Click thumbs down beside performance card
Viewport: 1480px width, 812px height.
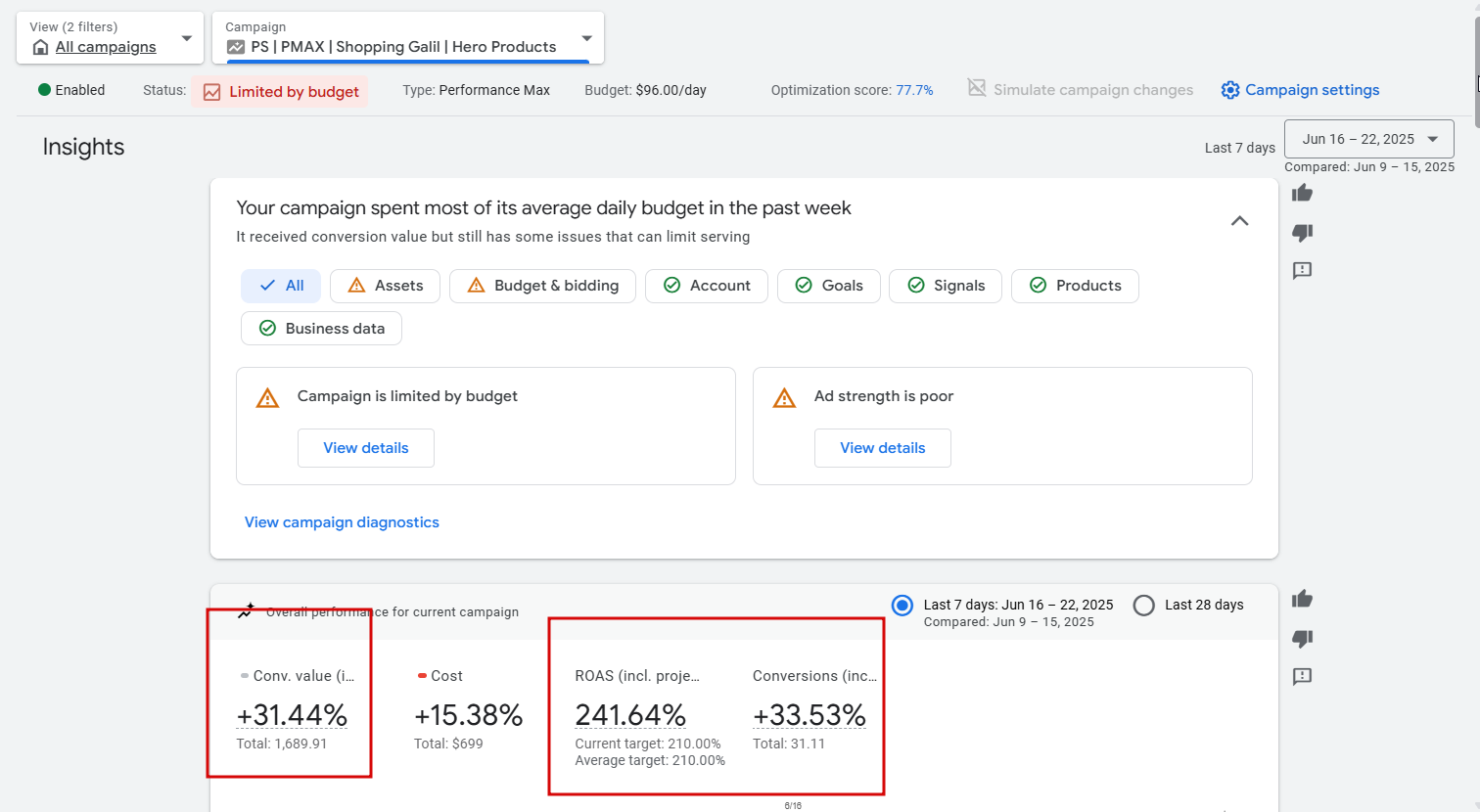(x=1302, y=638)
